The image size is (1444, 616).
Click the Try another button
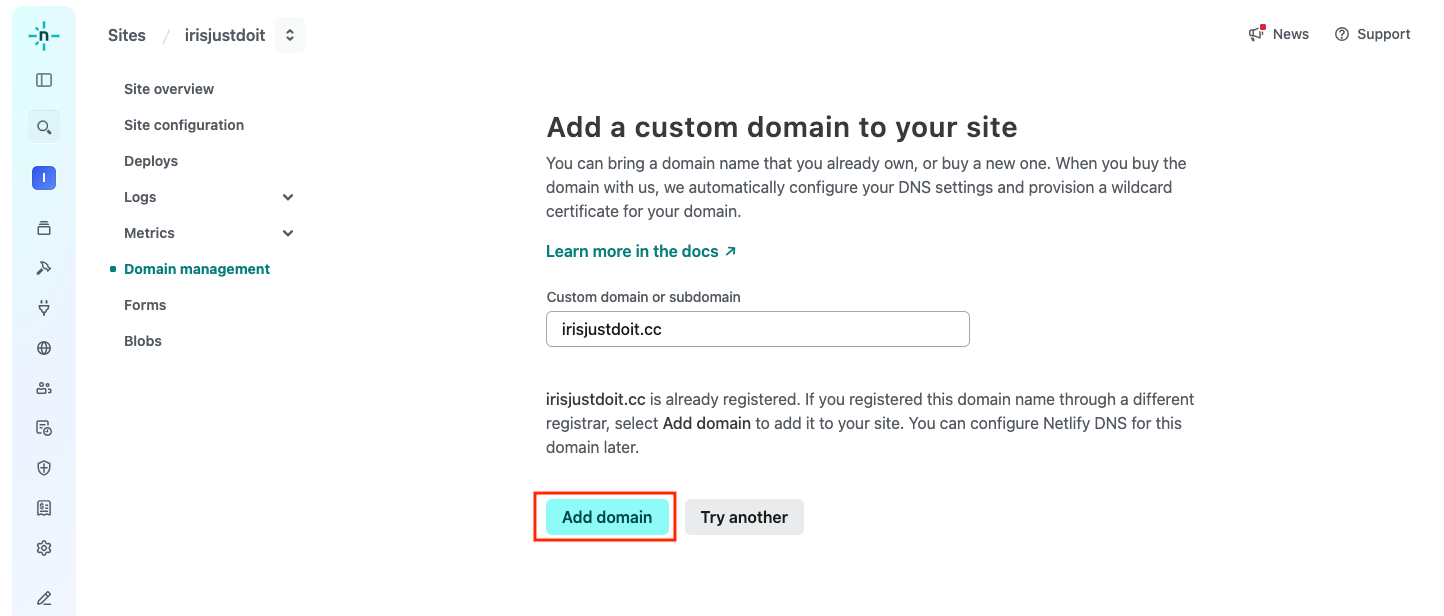tap(744, 517)
